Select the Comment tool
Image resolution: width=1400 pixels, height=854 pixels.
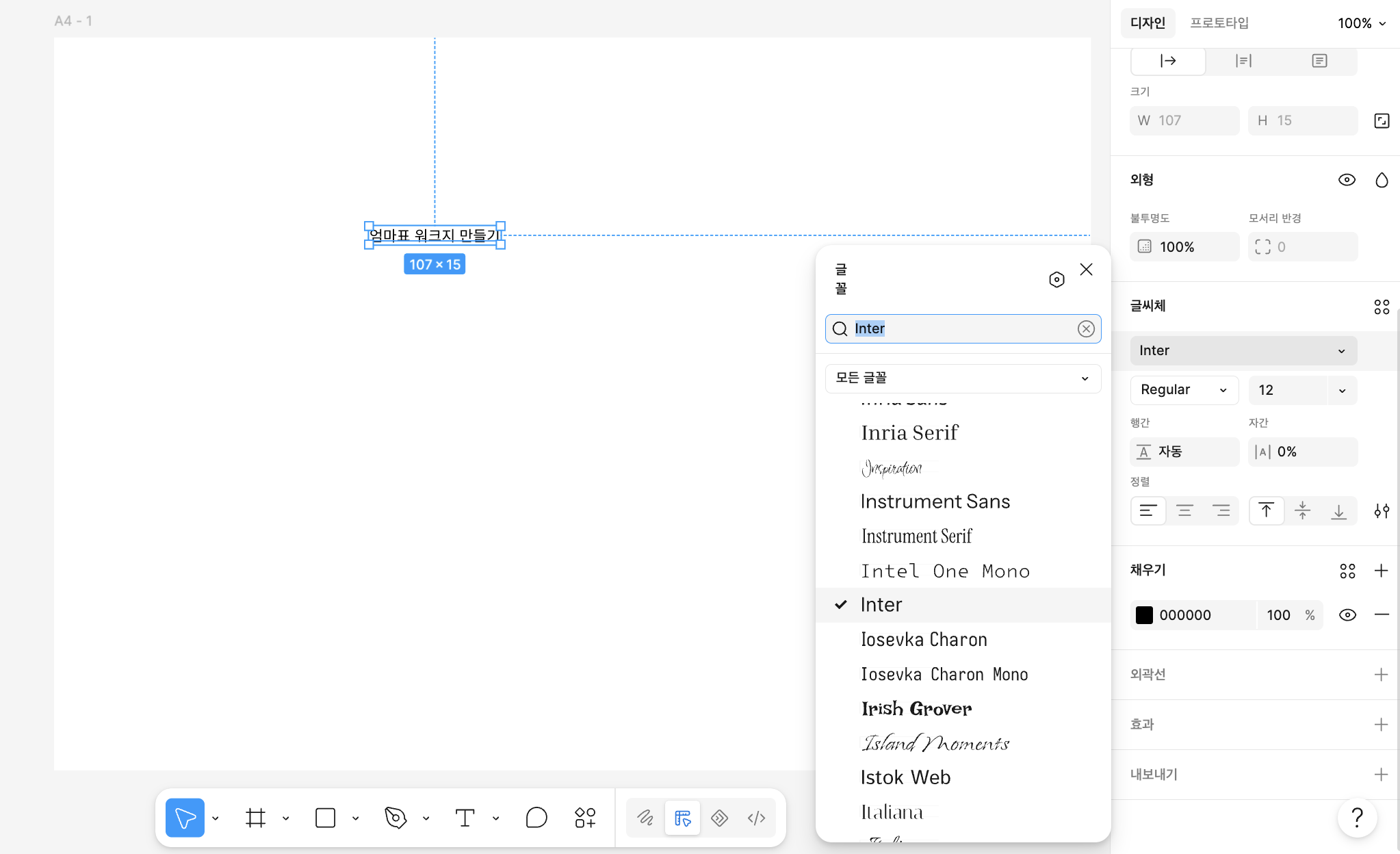pos(536,818)
